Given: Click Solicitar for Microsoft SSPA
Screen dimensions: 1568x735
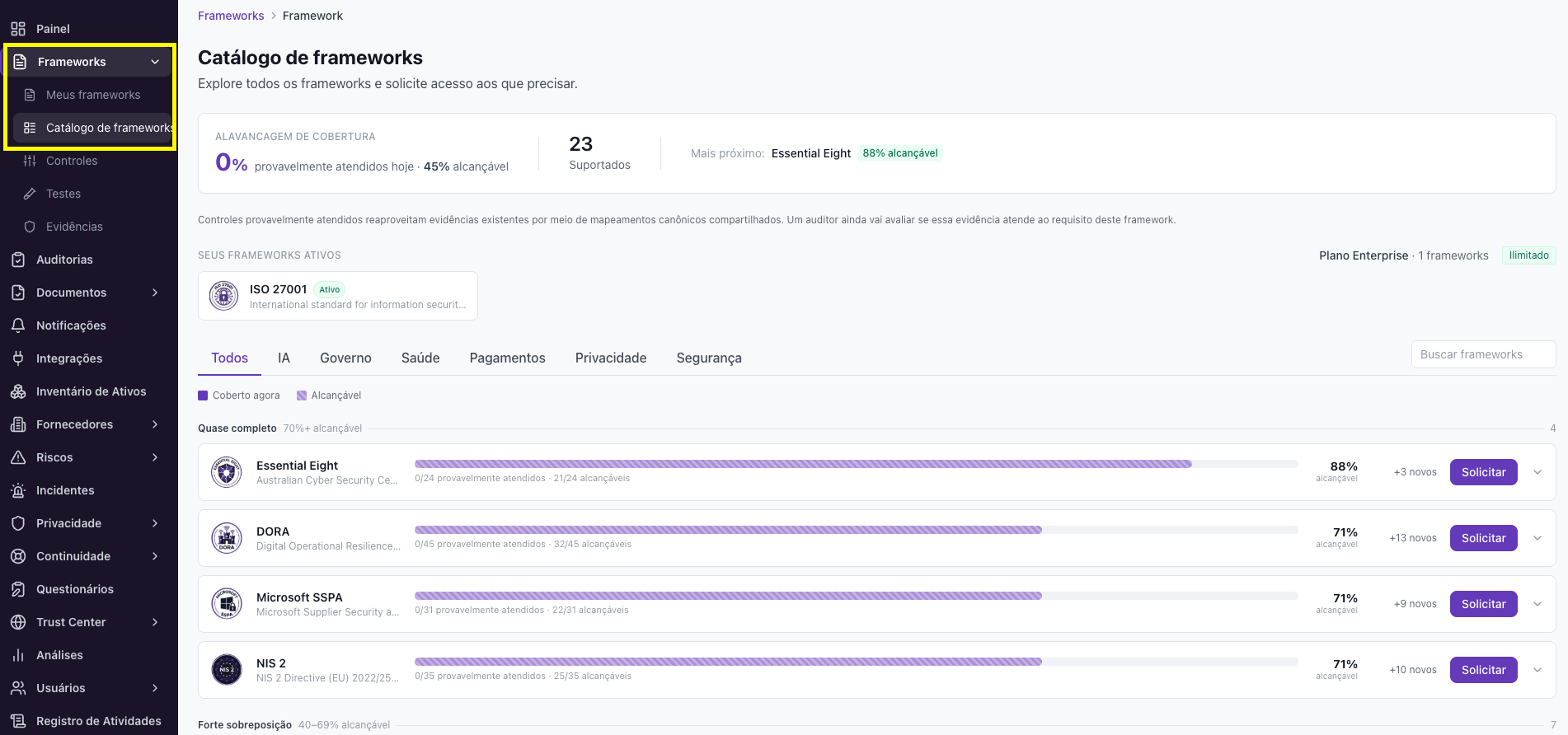Looking at the screenshot, I should pyautogui.click(x=1483, y=604).
